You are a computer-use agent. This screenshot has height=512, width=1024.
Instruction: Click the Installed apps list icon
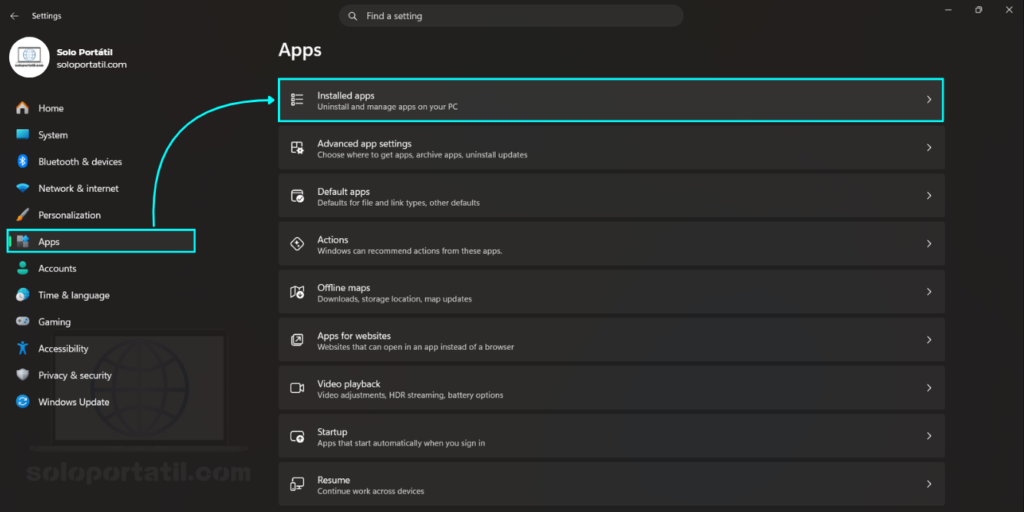point(297,99)
